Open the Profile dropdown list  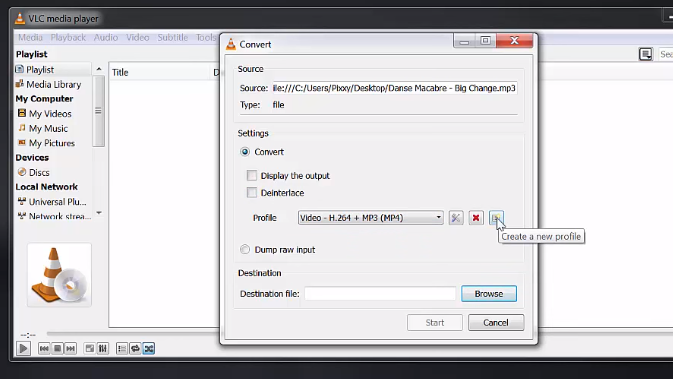click(370, 218)
